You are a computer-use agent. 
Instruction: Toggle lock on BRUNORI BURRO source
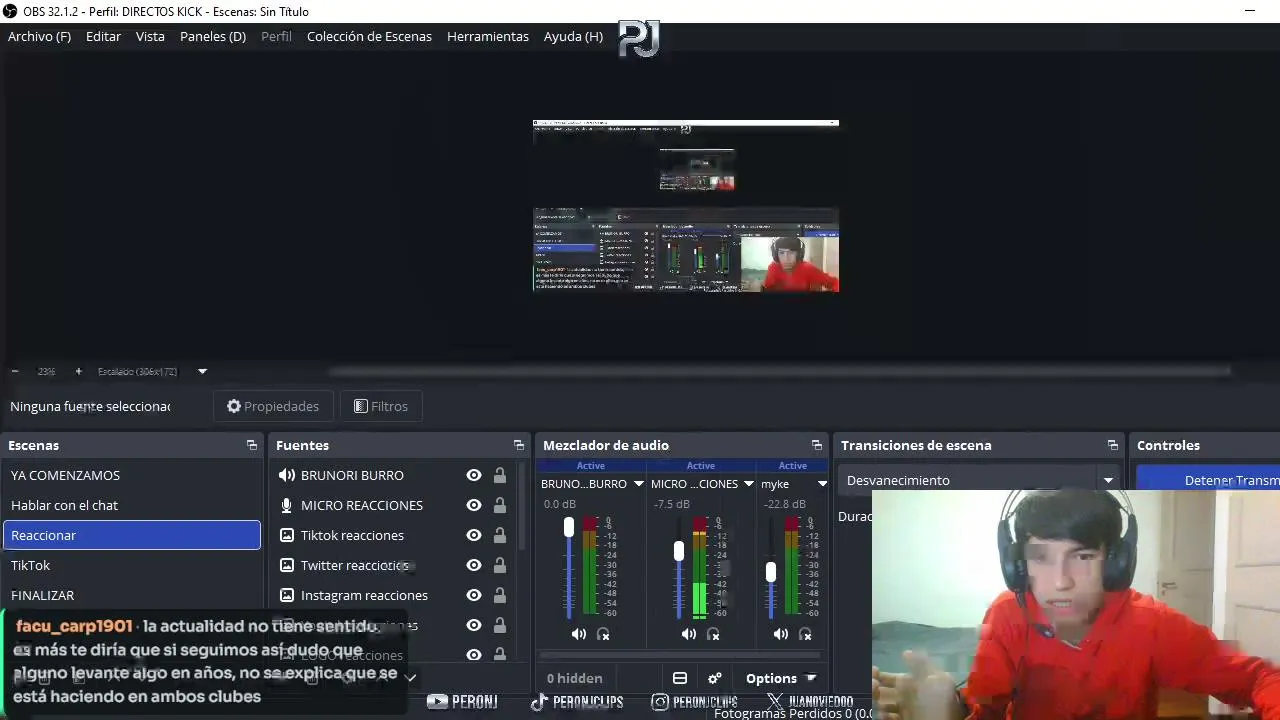(x=499, y=475)
